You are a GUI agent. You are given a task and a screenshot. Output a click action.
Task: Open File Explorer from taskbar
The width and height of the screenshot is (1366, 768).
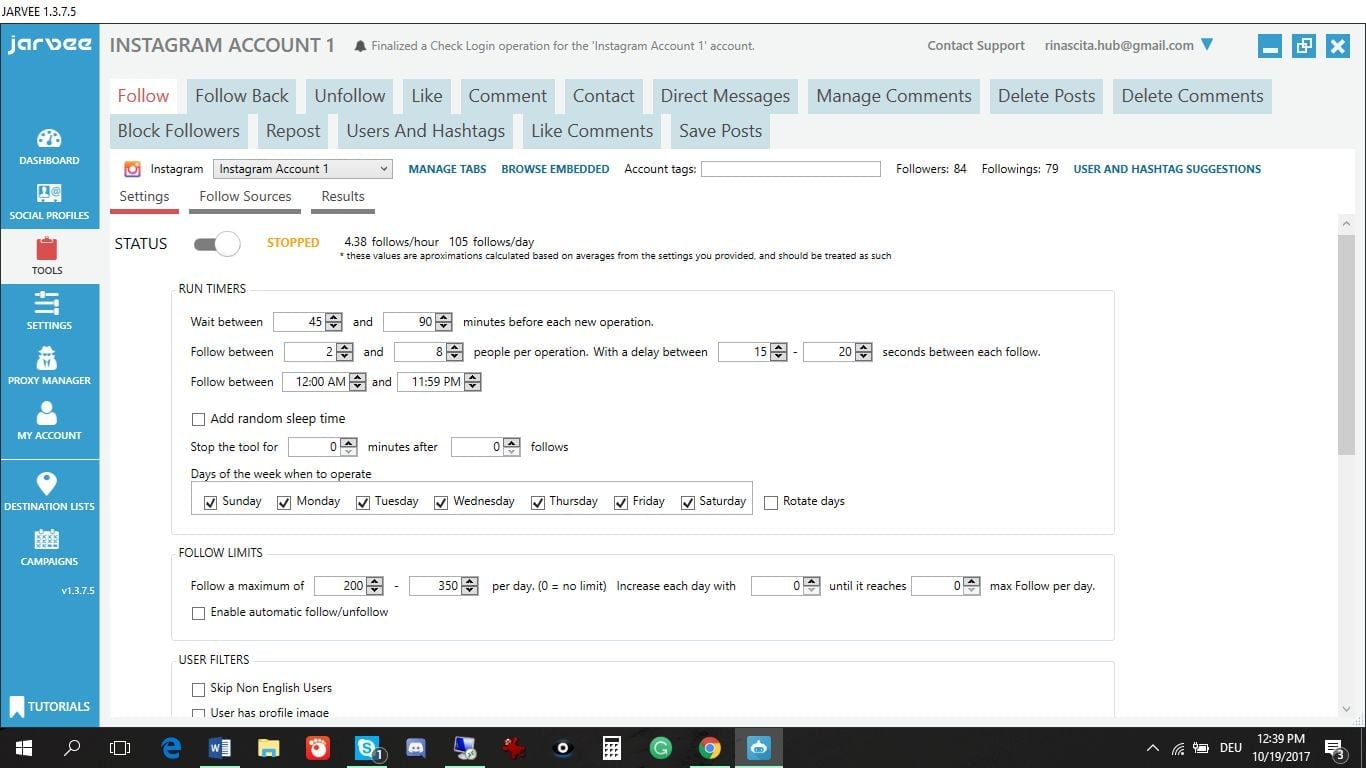pyautogui.click(x=268, y=747)
